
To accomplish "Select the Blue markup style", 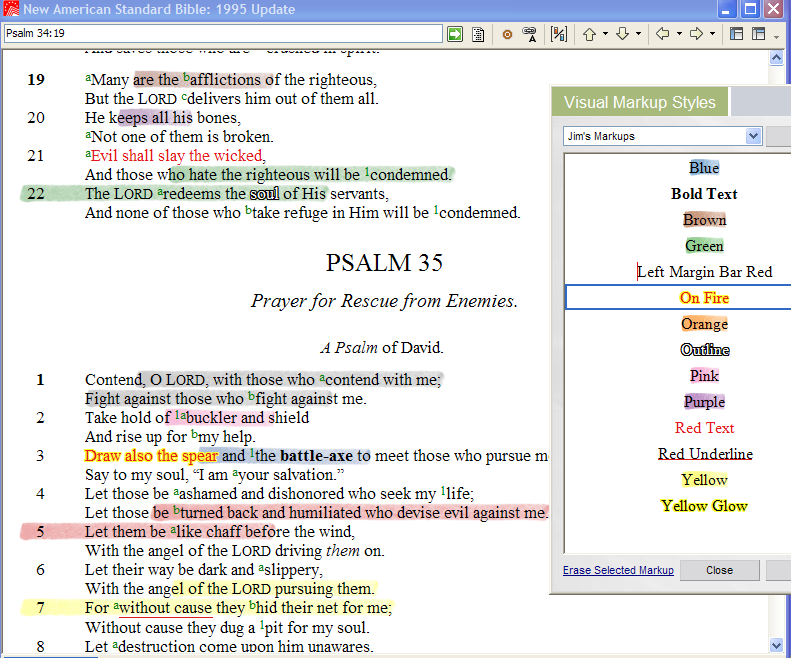I will [704, 168].
